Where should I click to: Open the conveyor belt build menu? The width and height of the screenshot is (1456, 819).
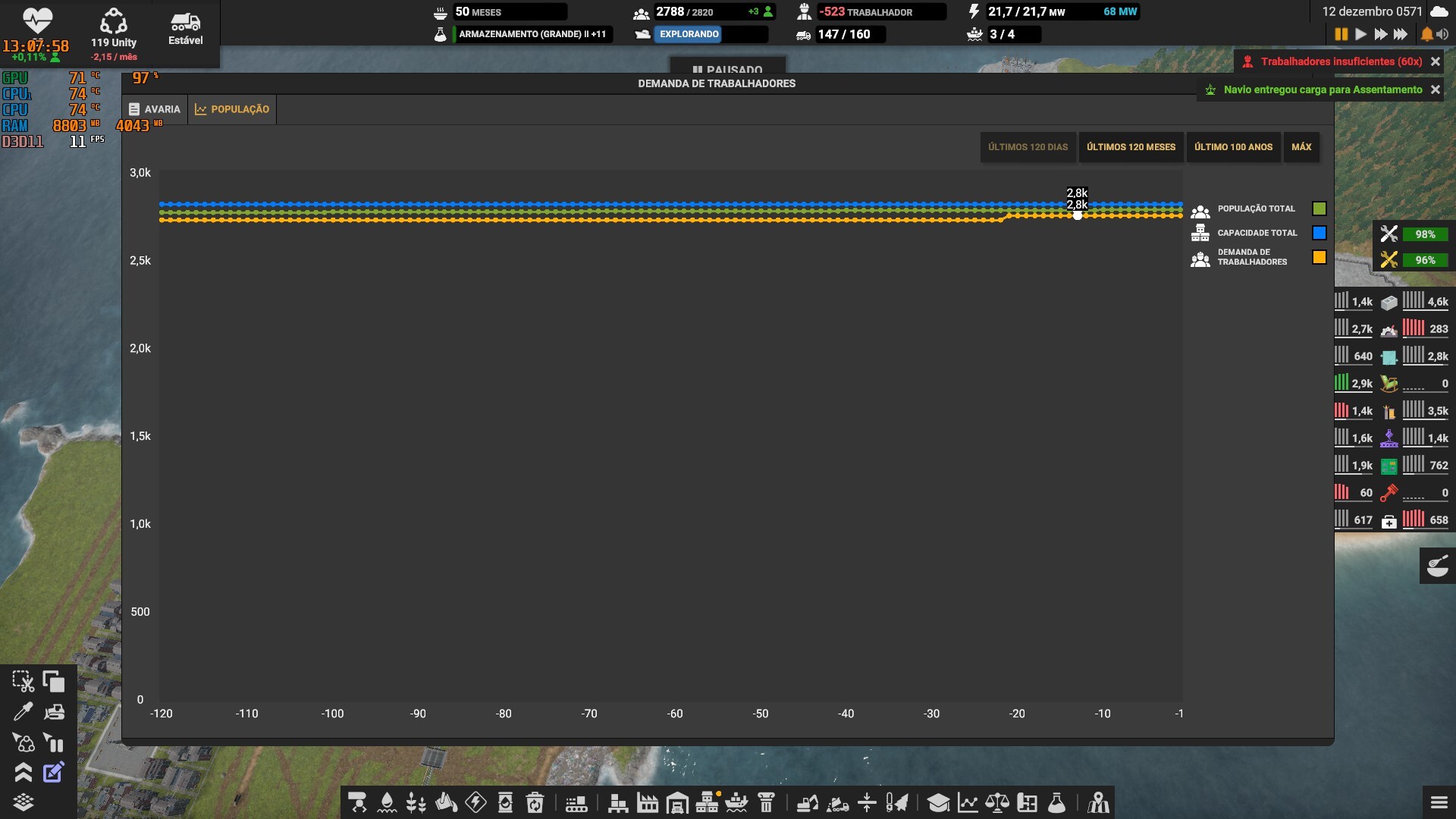pos(576,802)
